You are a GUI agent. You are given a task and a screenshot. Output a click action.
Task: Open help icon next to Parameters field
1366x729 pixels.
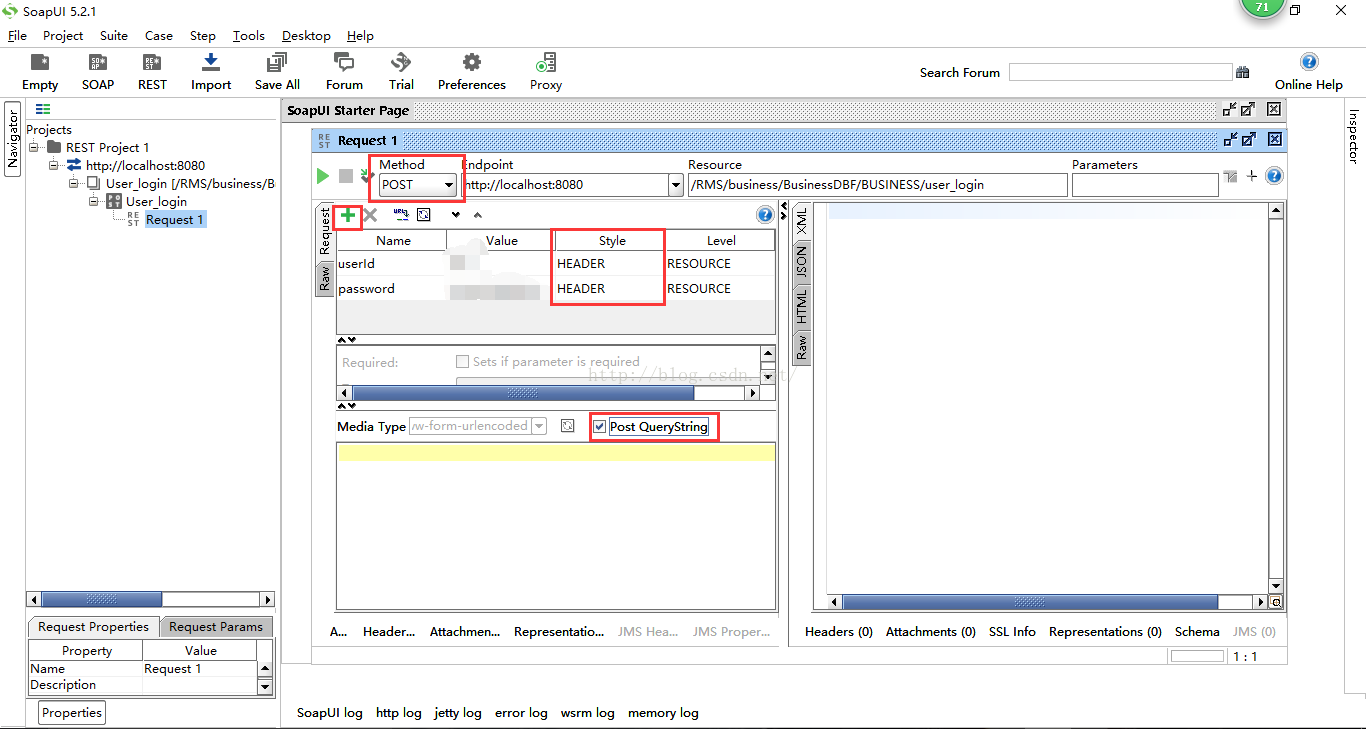click(x=1274, y=176)
